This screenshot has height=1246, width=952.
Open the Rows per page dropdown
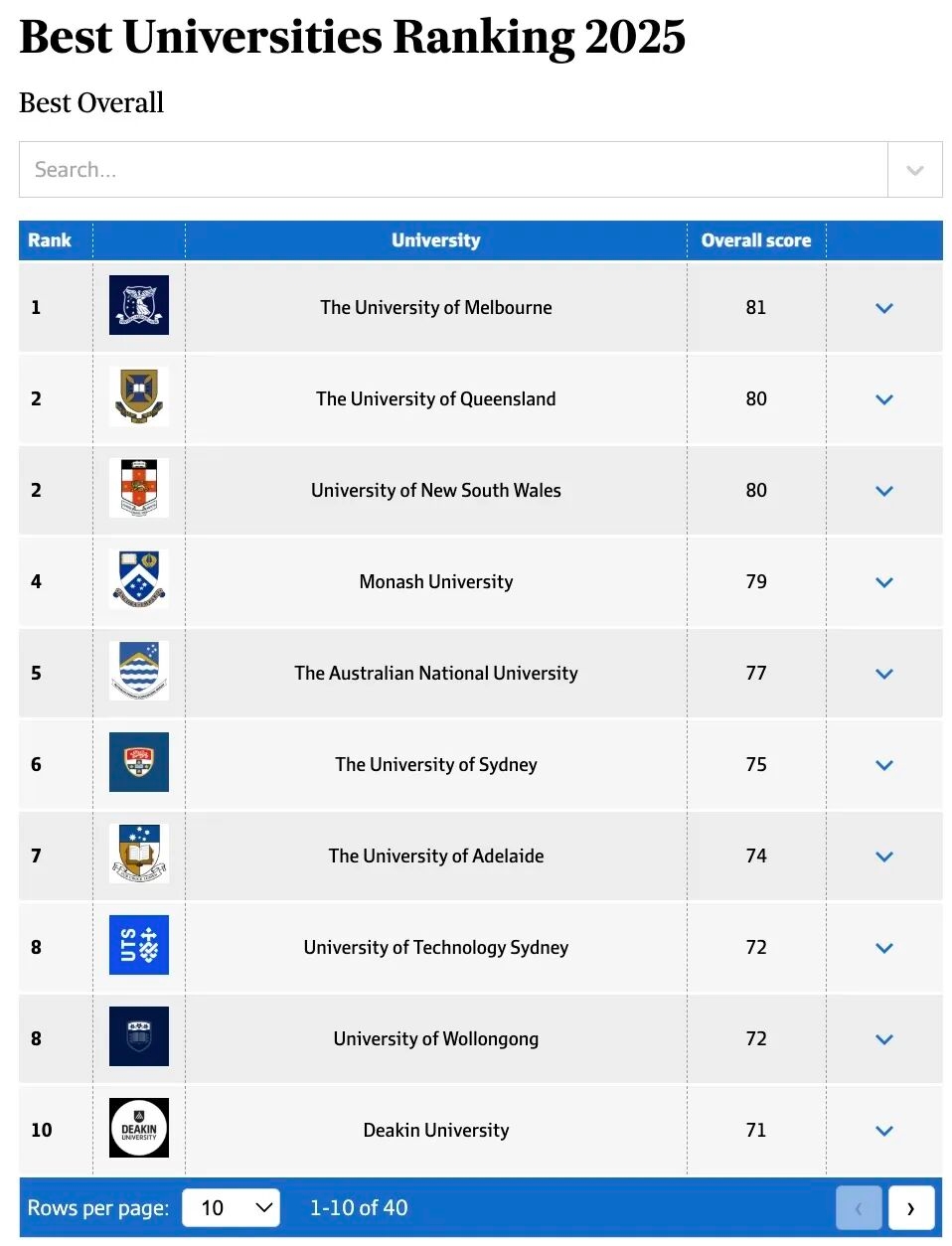click(x=232, y=1208)
